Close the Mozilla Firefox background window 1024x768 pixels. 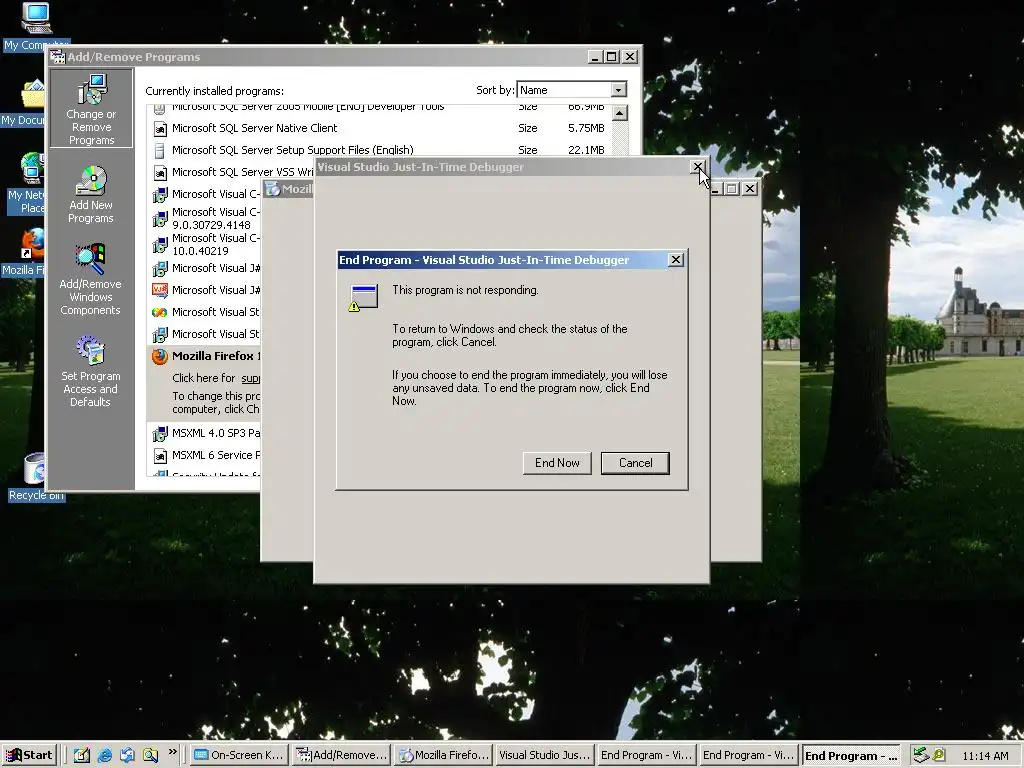(750, 189)
